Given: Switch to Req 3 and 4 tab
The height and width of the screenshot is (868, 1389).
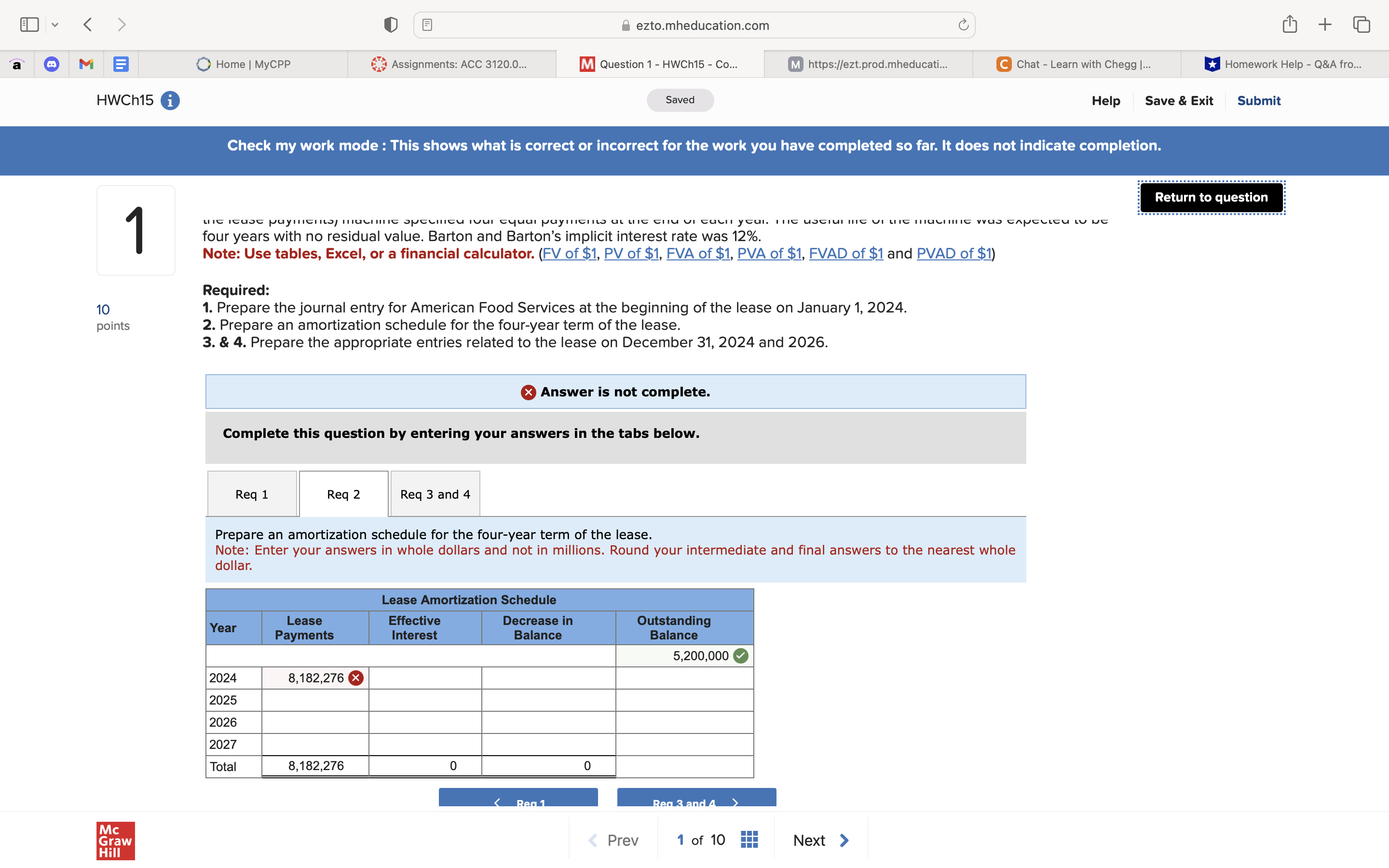Looking at the screenshot, I should click(435, 494).
